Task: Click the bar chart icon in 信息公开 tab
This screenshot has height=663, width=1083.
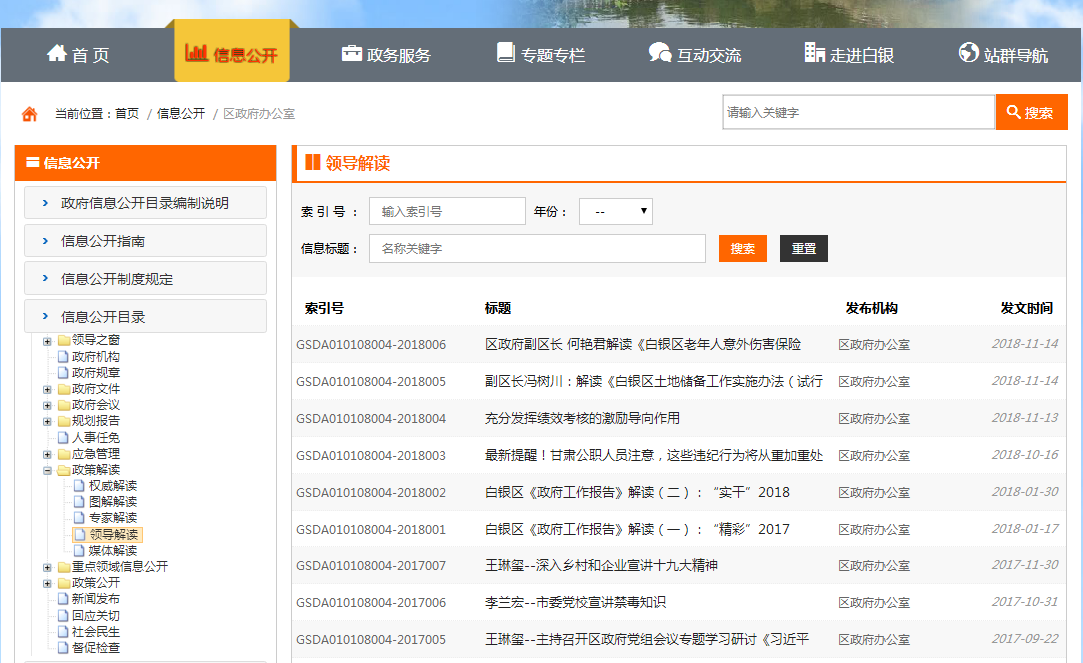Action: point(196,52)
